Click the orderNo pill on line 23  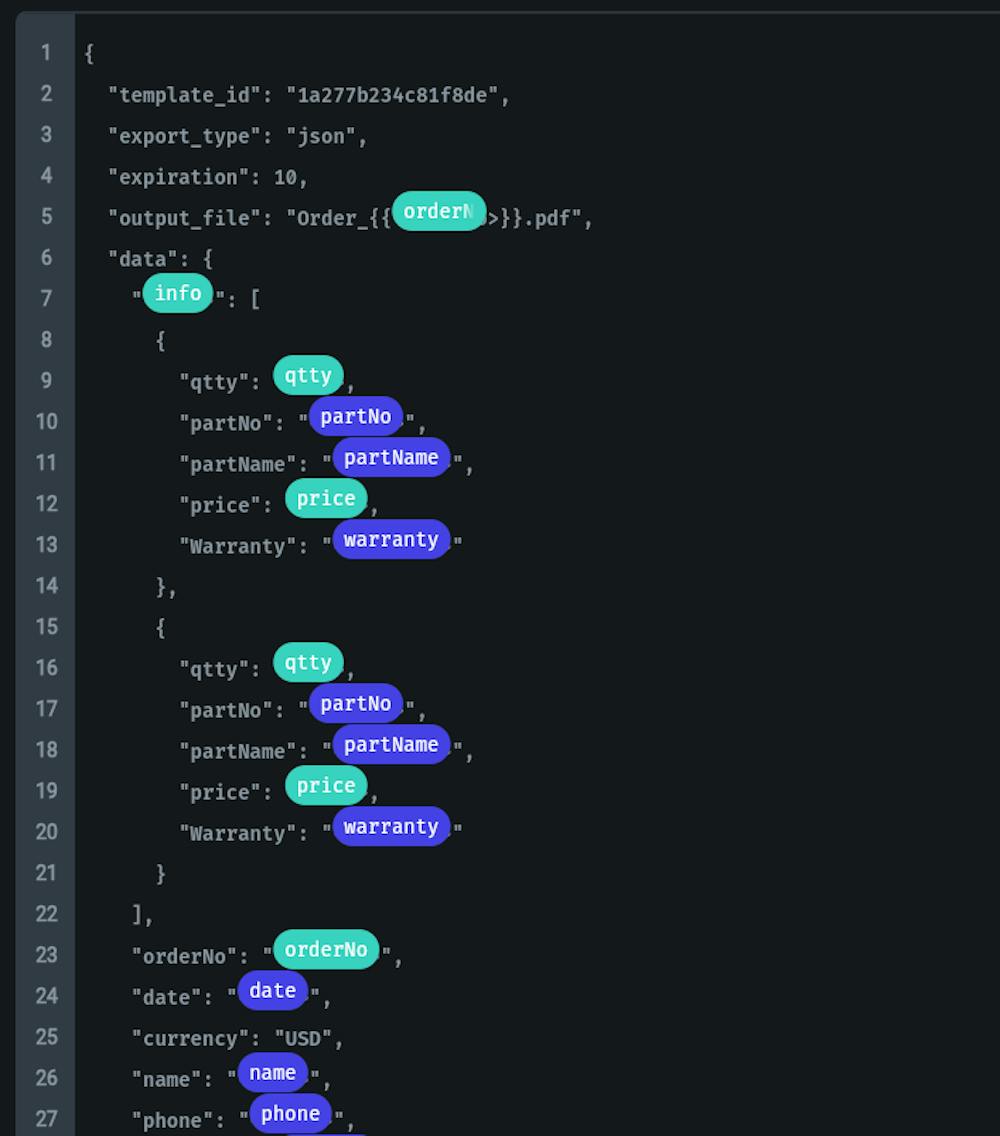click(326, 950)
